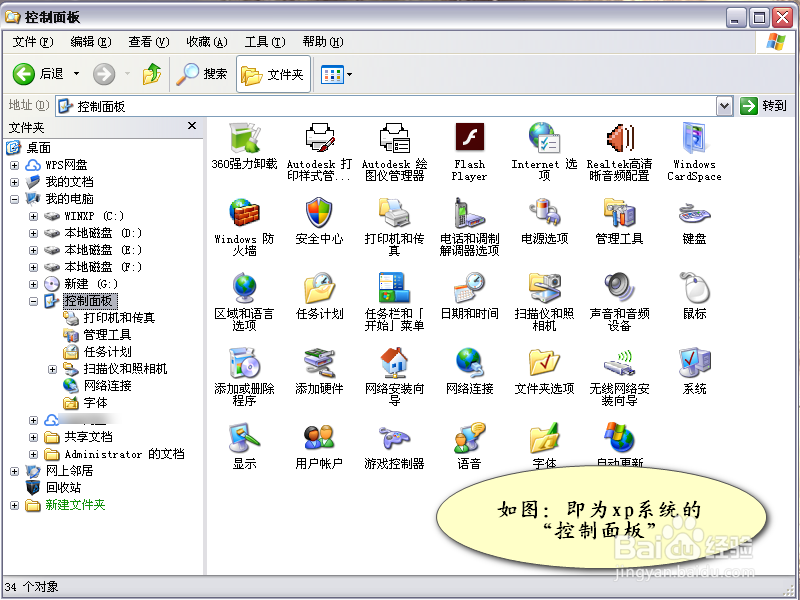Screen dimensions: 800x600
Task: Open 电源选项 icon
Action: pos(544,213)
